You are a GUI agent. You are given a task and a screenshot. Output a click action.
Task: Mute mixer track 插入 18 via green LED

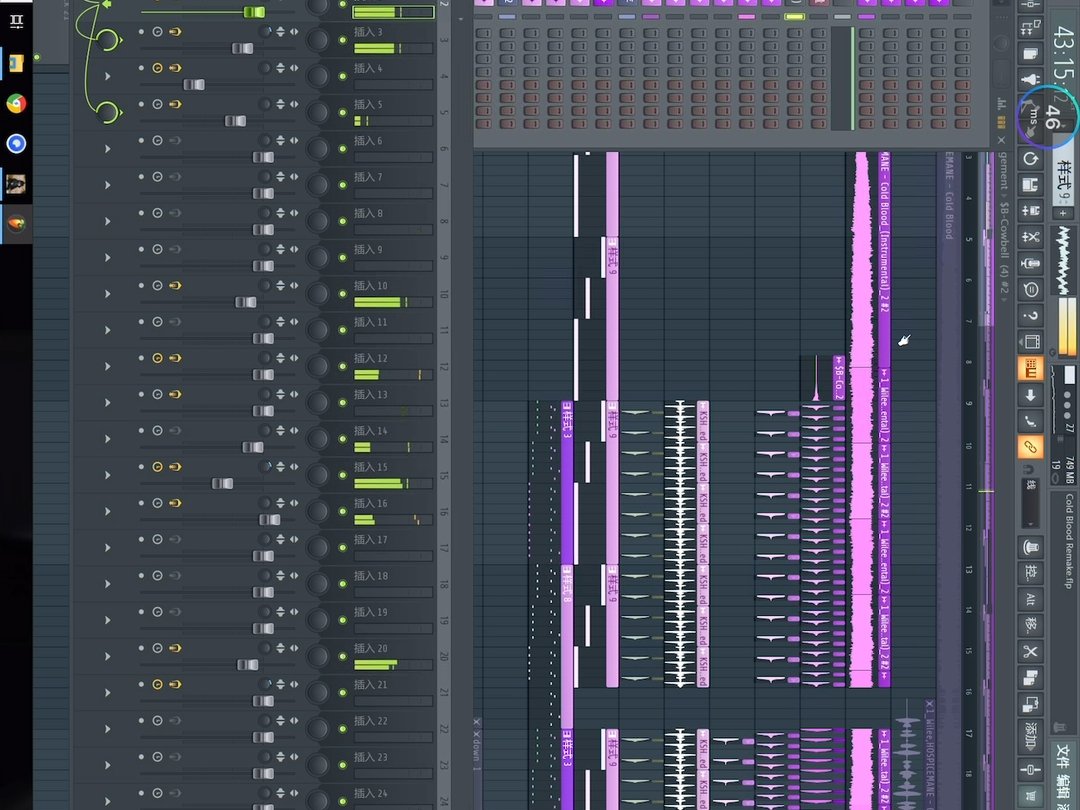click(343, 584)
